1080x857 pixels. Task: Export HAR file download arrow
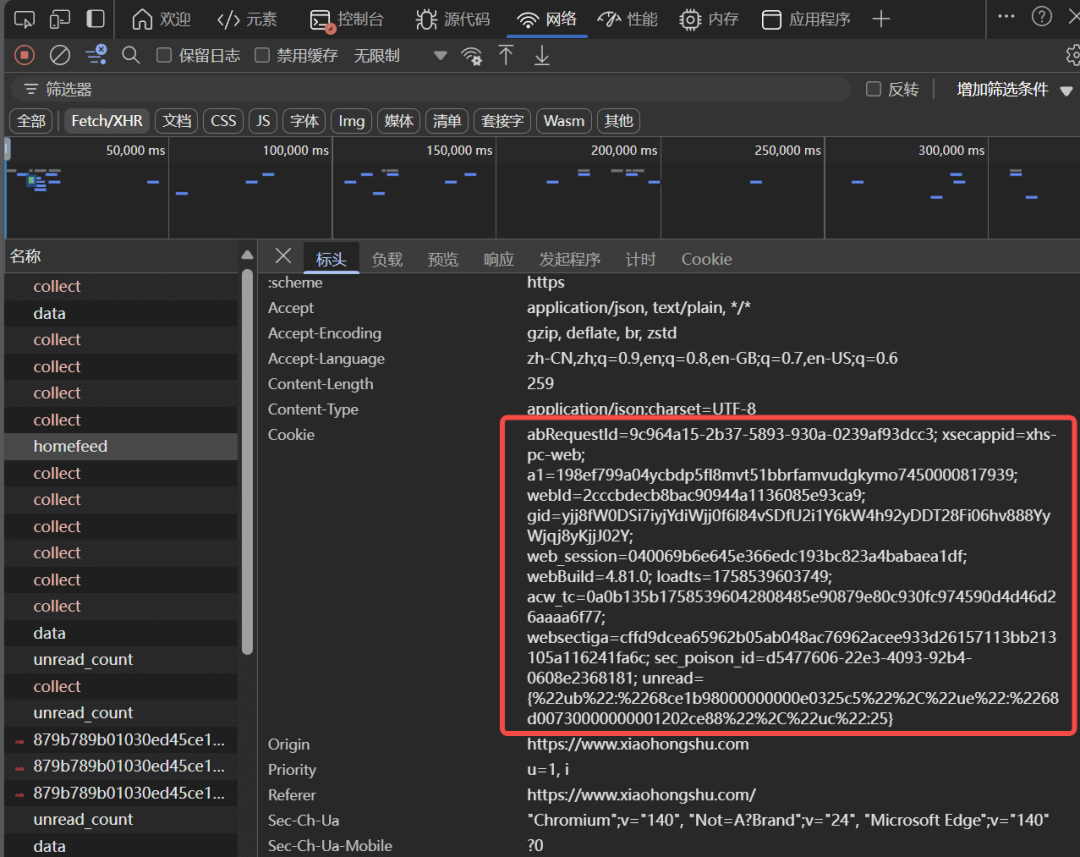point(542,56)
